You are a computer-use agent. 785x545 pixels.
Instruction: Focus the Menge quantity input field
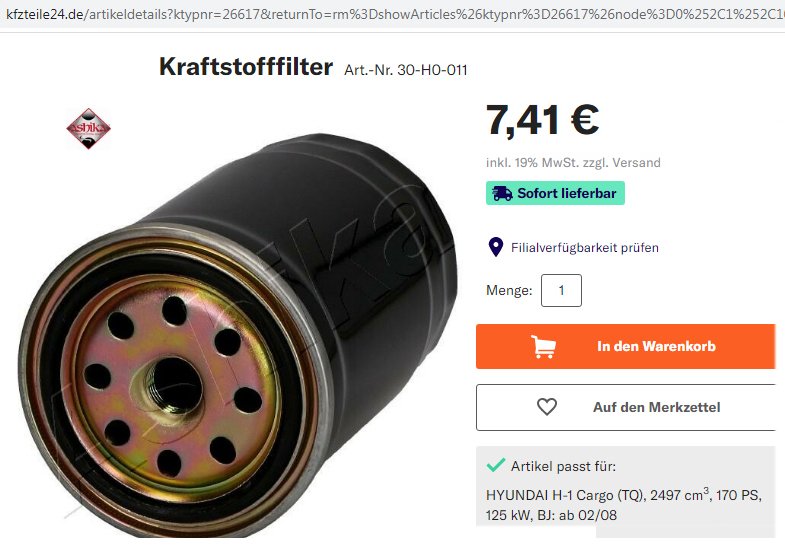(561, 290)
